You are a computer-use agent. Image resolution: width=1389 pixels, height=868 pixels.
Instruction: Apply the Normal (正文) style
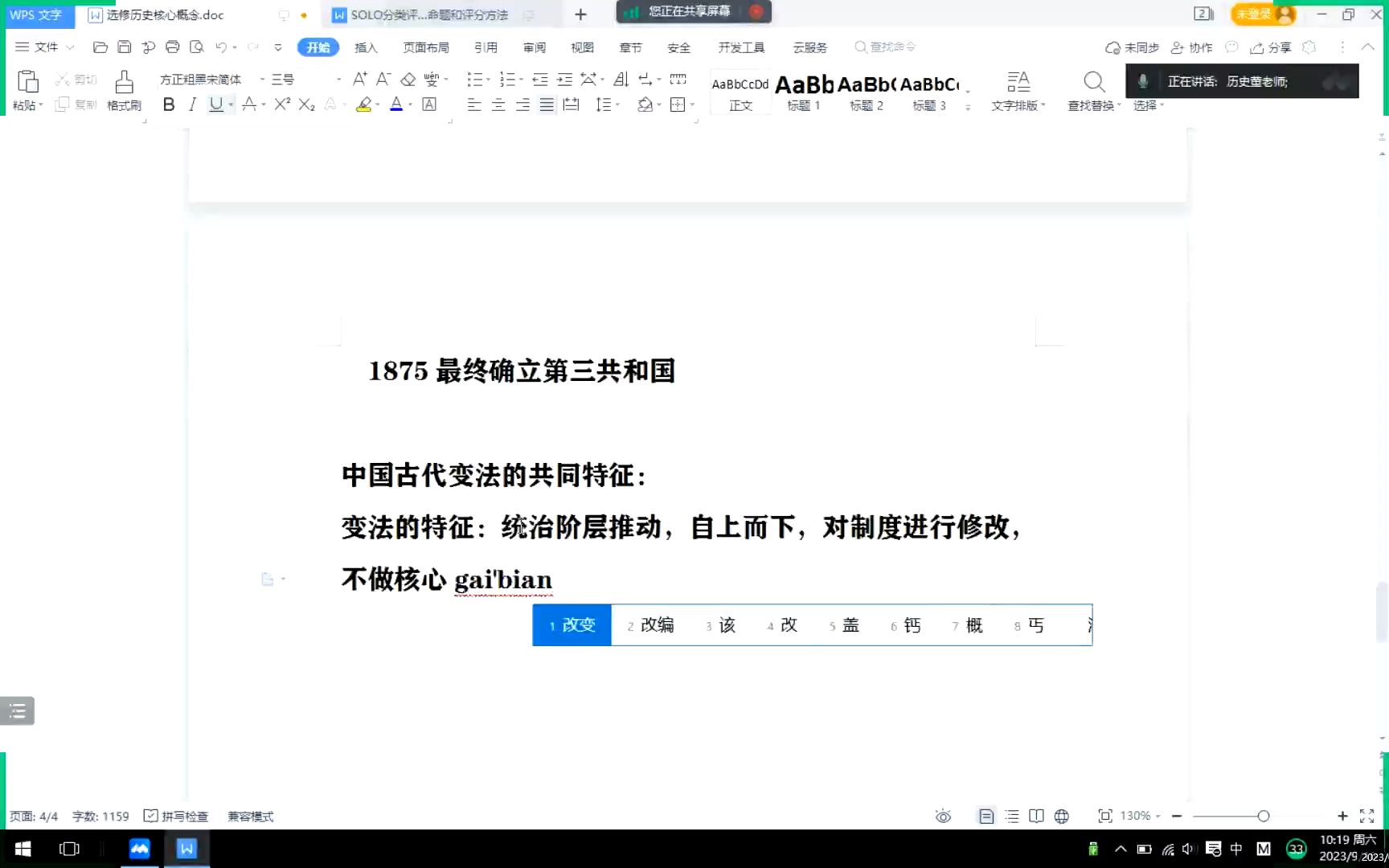(x=740, y=92)
